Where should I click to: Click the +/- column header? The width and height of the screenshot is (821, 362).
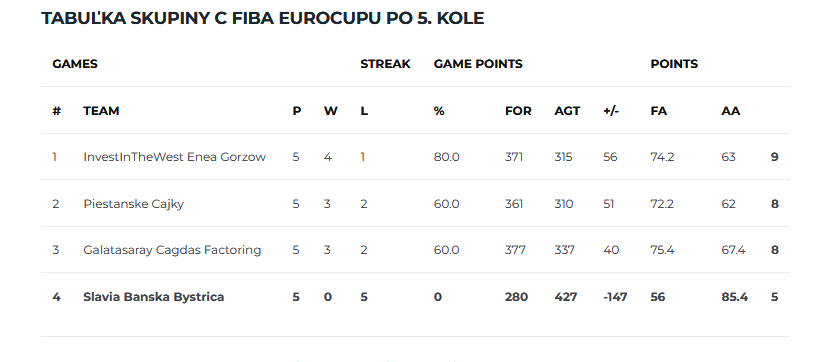(611, 111)
